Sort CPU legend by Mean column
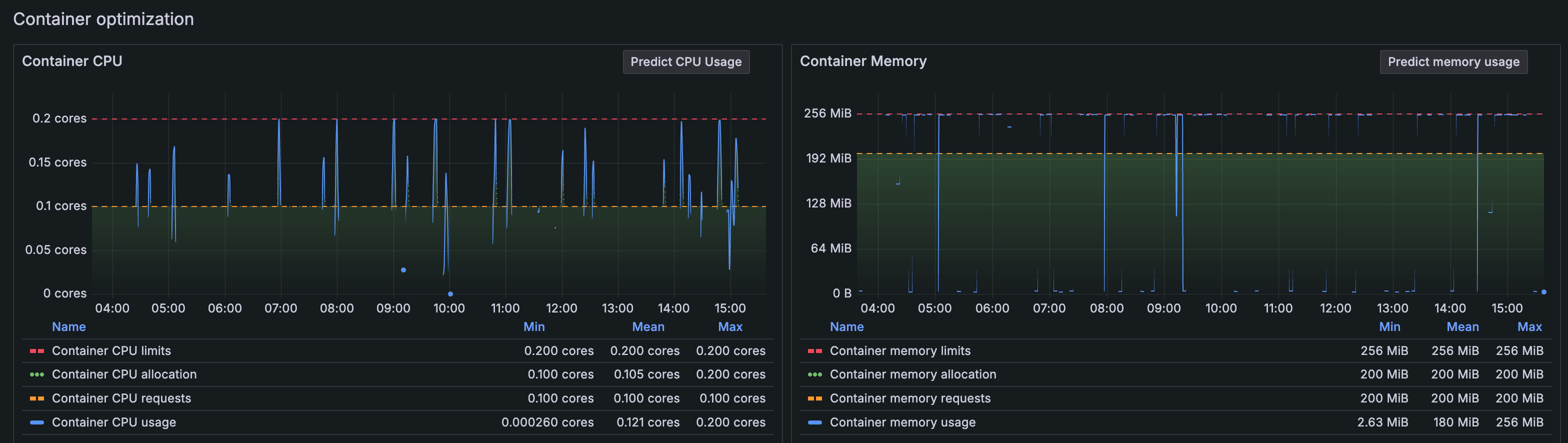The height and width of the screenshot is (443, 1568). click(647, 327)
